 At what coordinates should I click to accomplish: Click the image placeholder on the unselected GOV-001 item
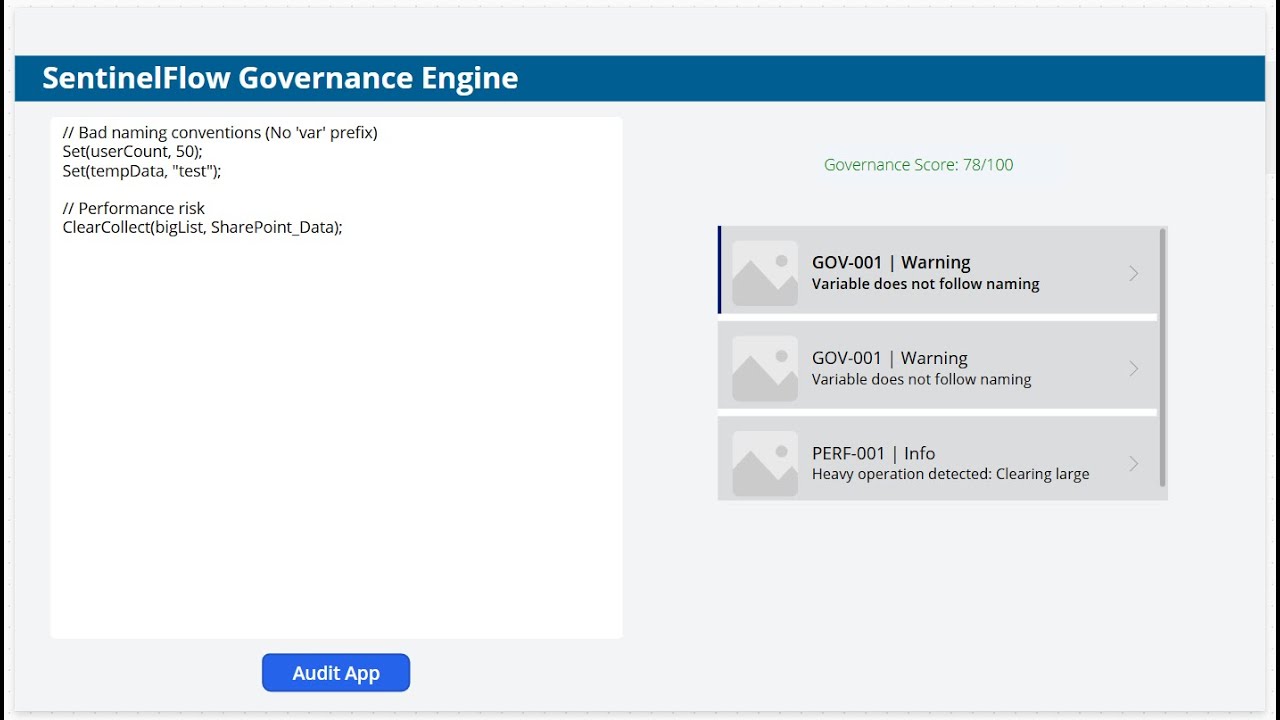click(x=765, y=368)
